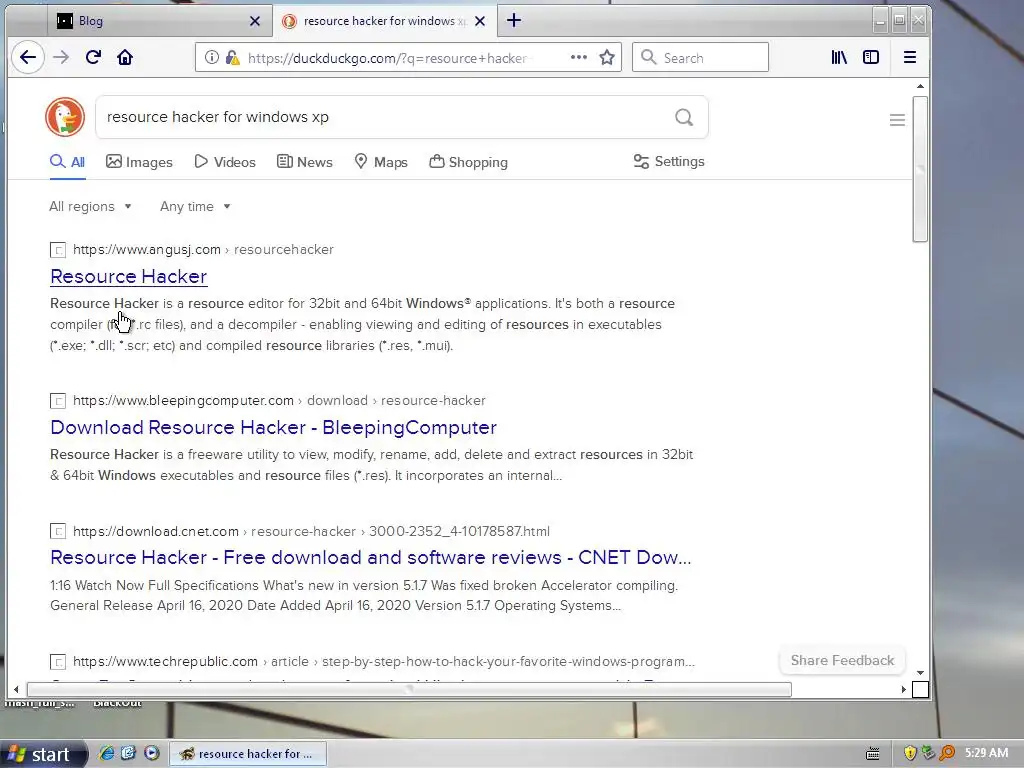
Task: Click the security shield tray icon
Action: pos(910,753)
